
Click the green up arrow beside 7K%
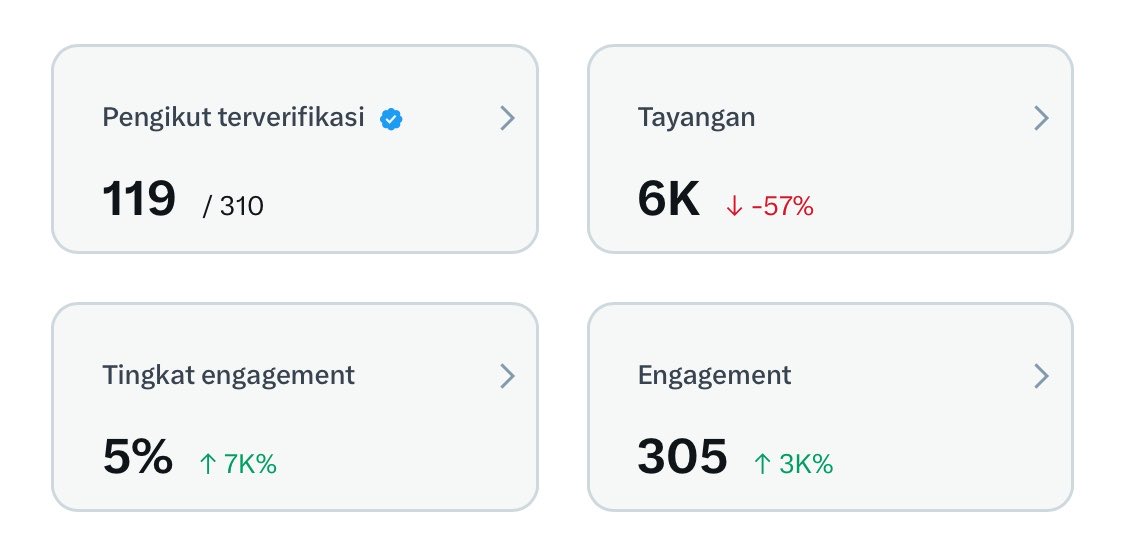[208, 464]
